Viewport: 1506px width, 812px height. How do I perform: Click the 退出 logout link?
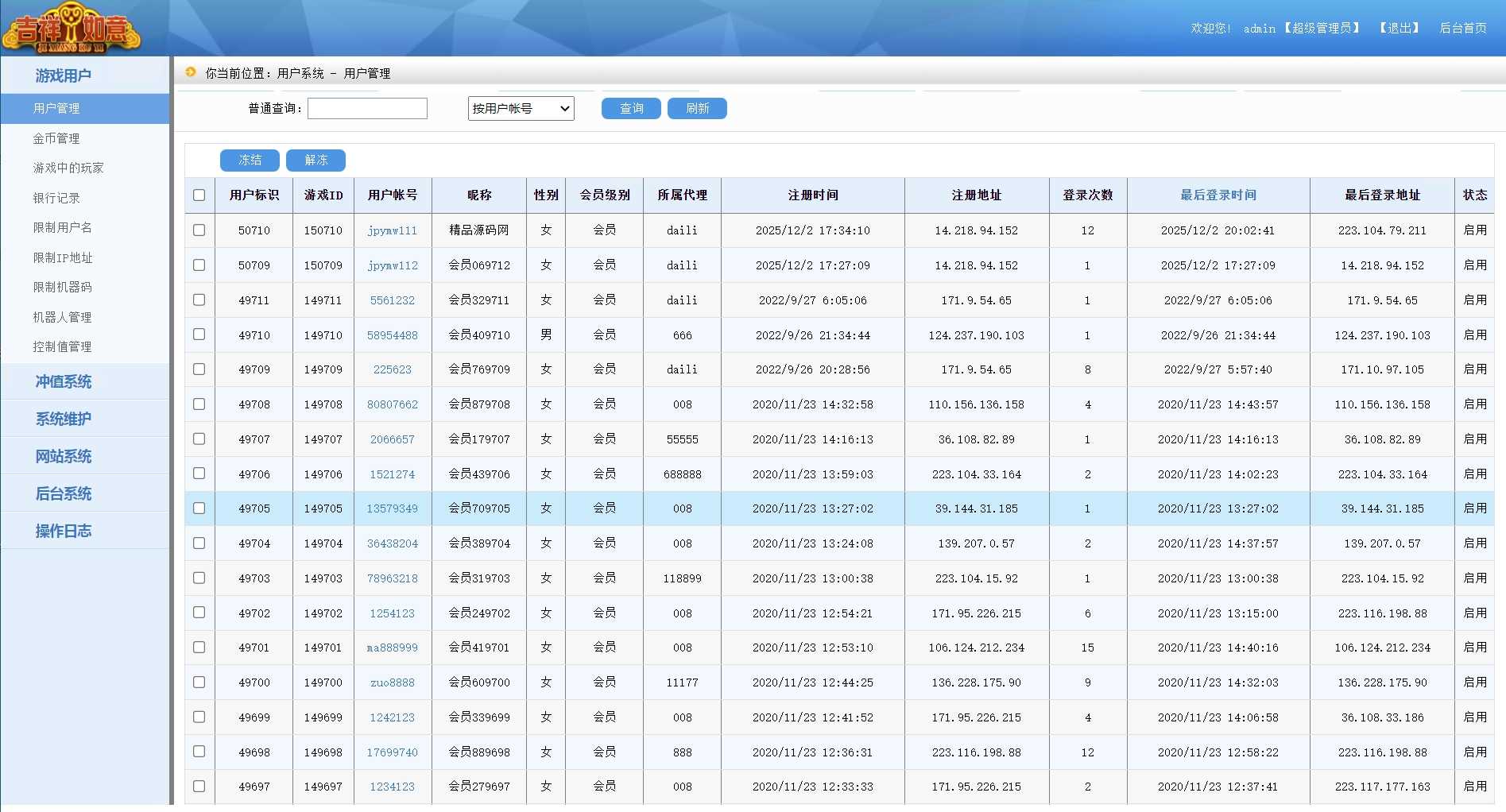tap(1399, 29)
